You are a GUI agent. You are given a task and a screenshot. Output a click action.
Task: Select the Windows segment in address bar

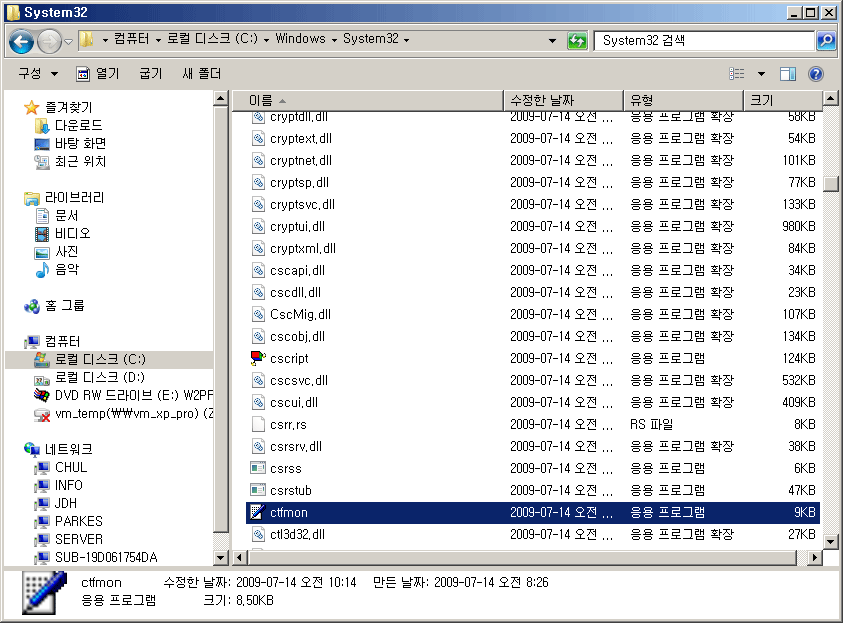point(301,39)
